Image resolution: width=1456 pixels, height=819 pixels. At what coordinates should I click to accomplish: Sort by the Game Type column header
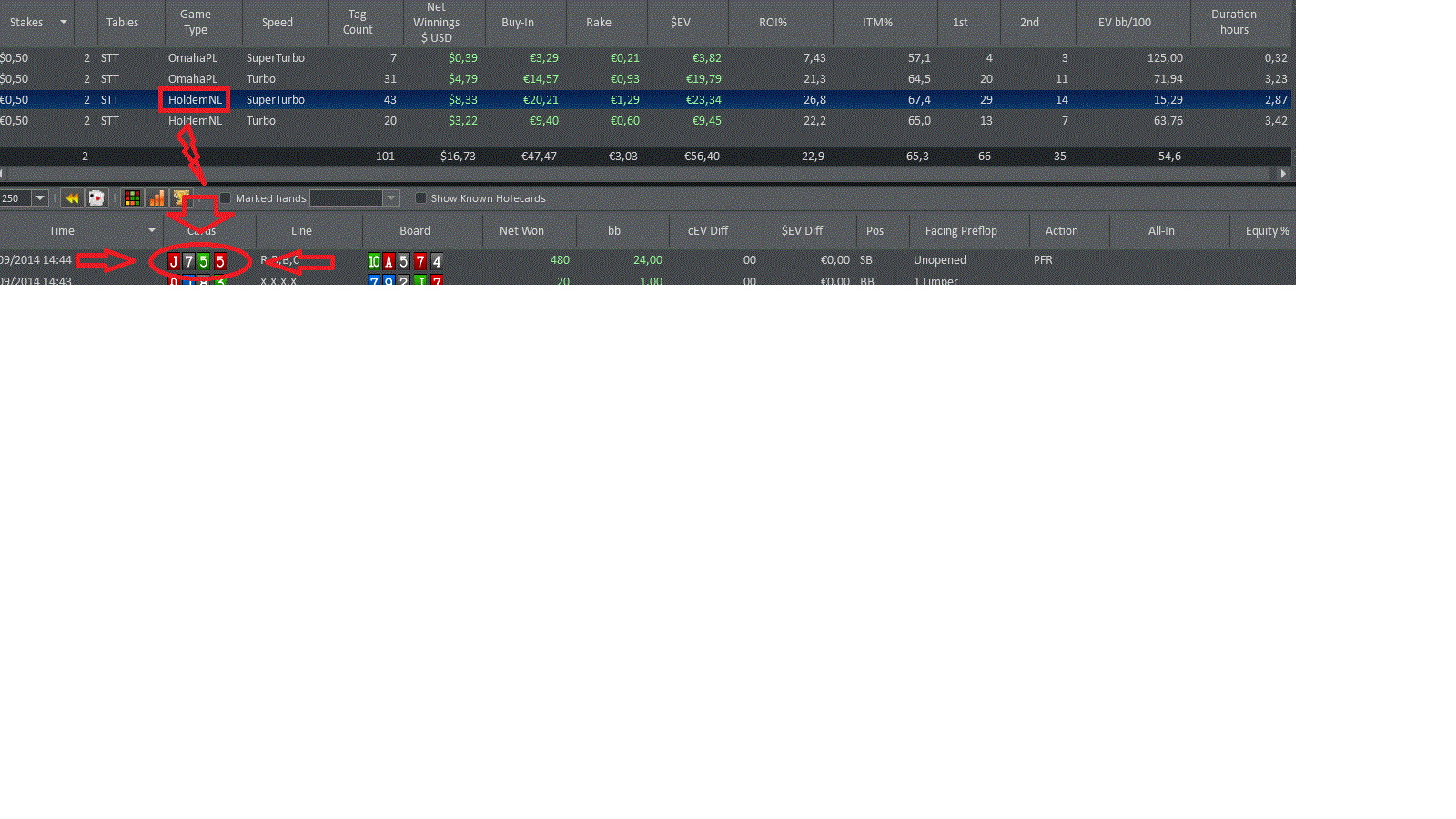click(x=196, y=22)
